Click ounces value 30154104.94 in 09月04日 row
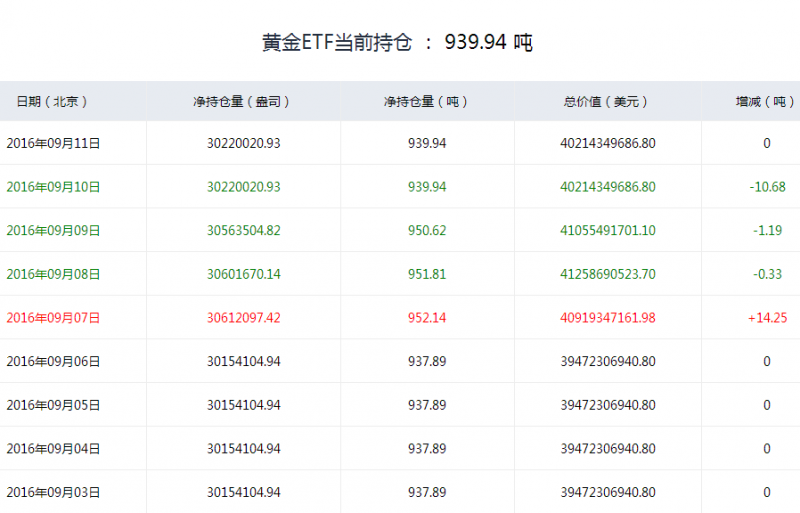 point(243,449)
